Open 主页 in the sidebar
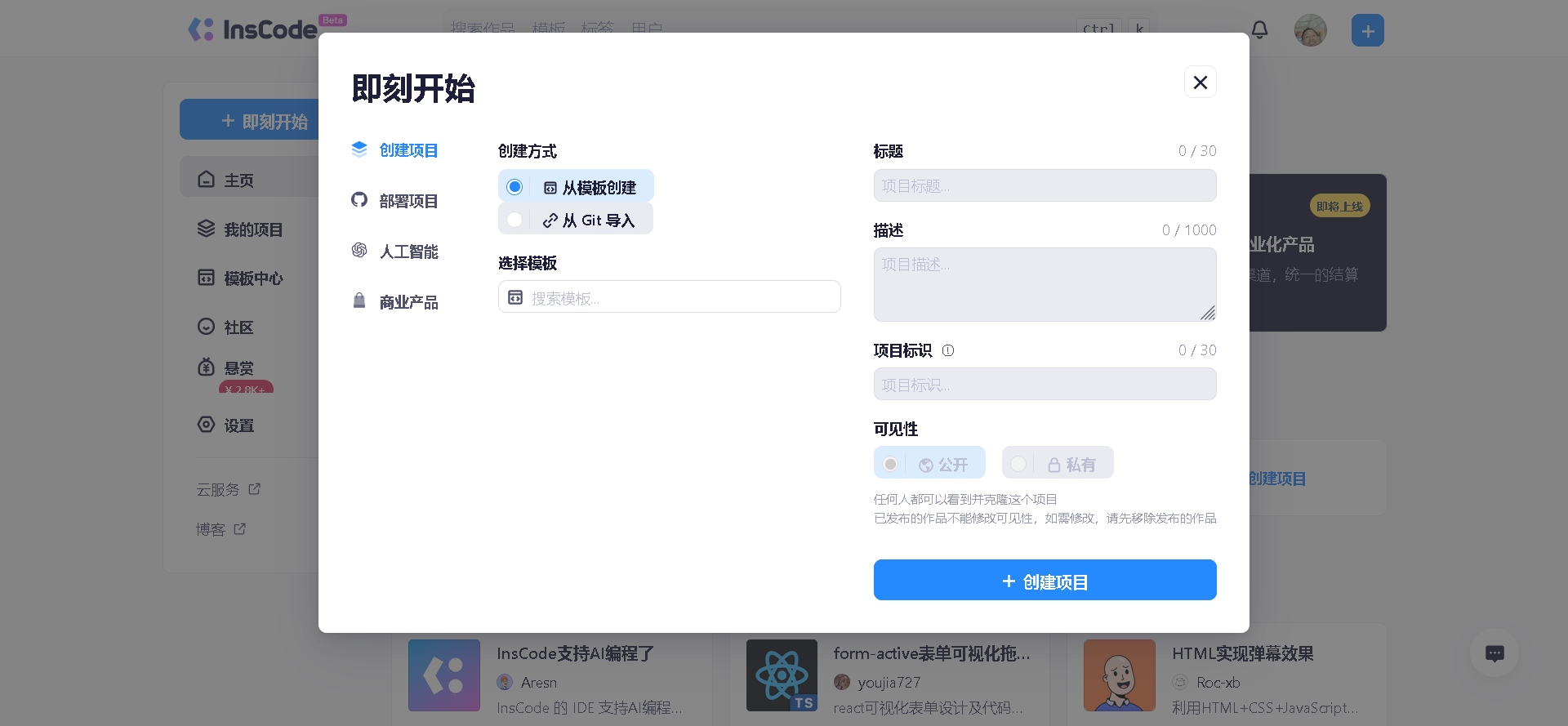This screenshot has height=726, width=1568. [x=249, y=177]
